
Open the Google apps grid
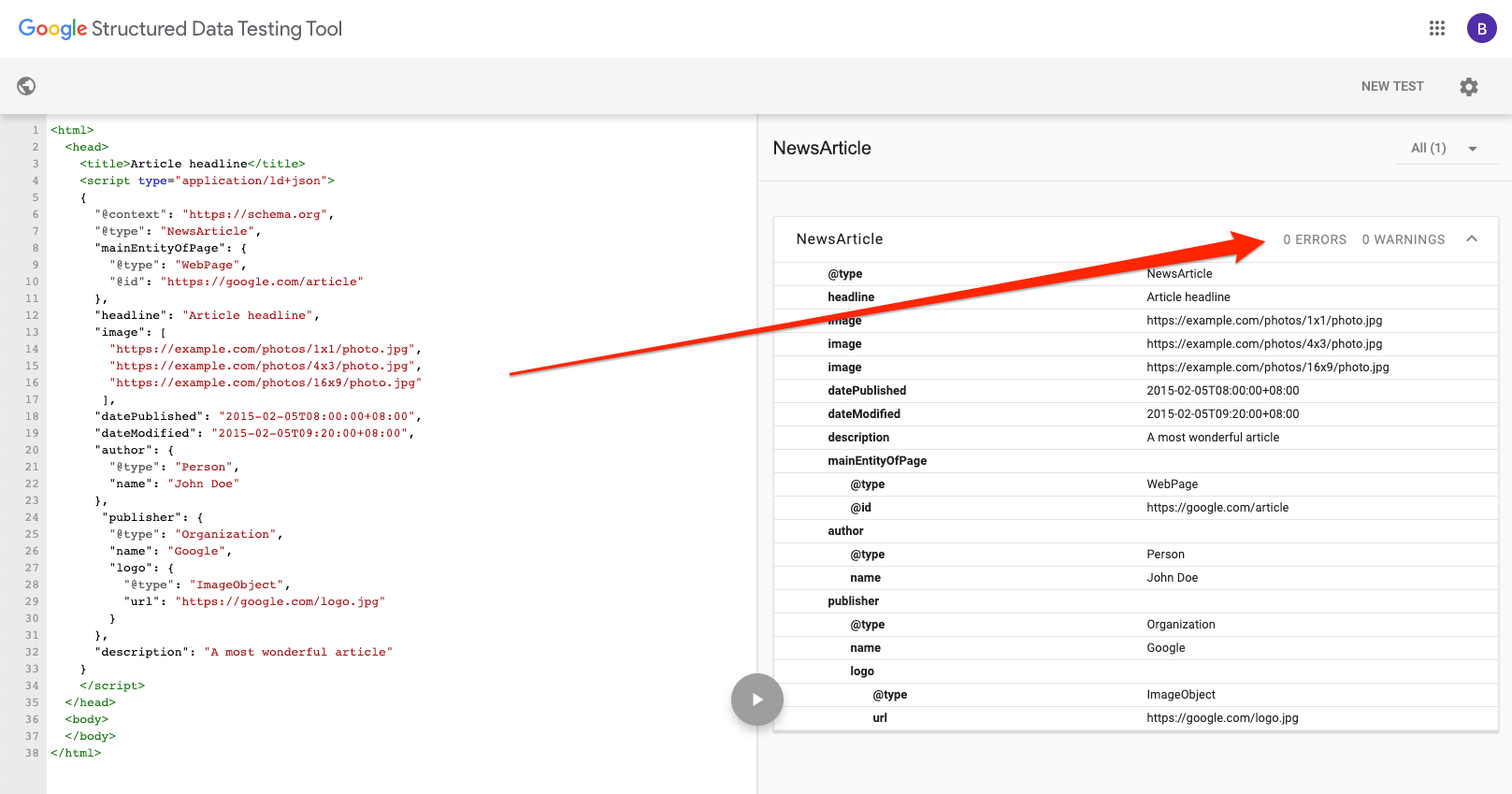point(1437,28)
